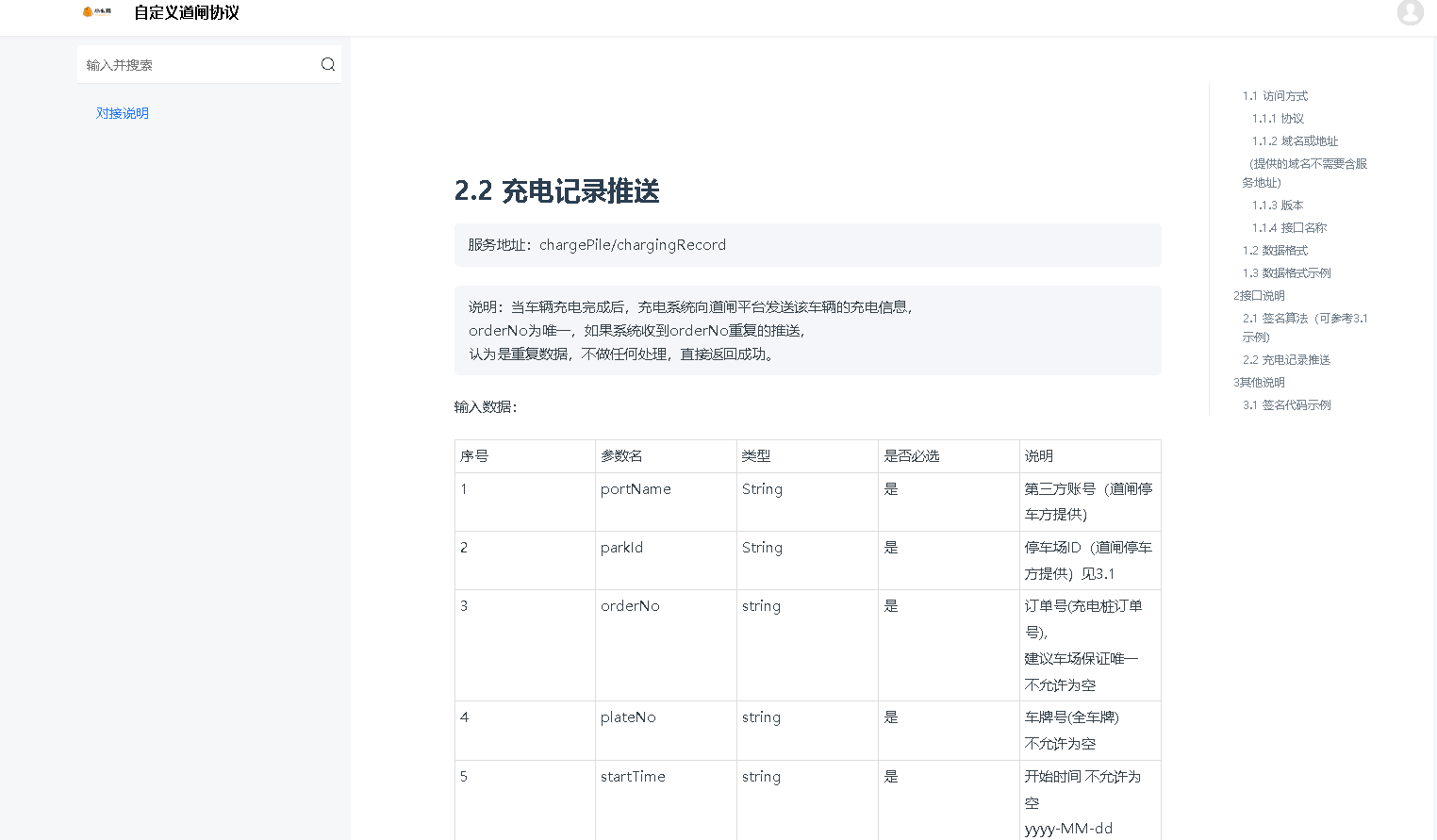Viewport: 1437px width, 840px height.
Task: Go to 1.1.1 协议 in outline
Action: coord(1278,119)
